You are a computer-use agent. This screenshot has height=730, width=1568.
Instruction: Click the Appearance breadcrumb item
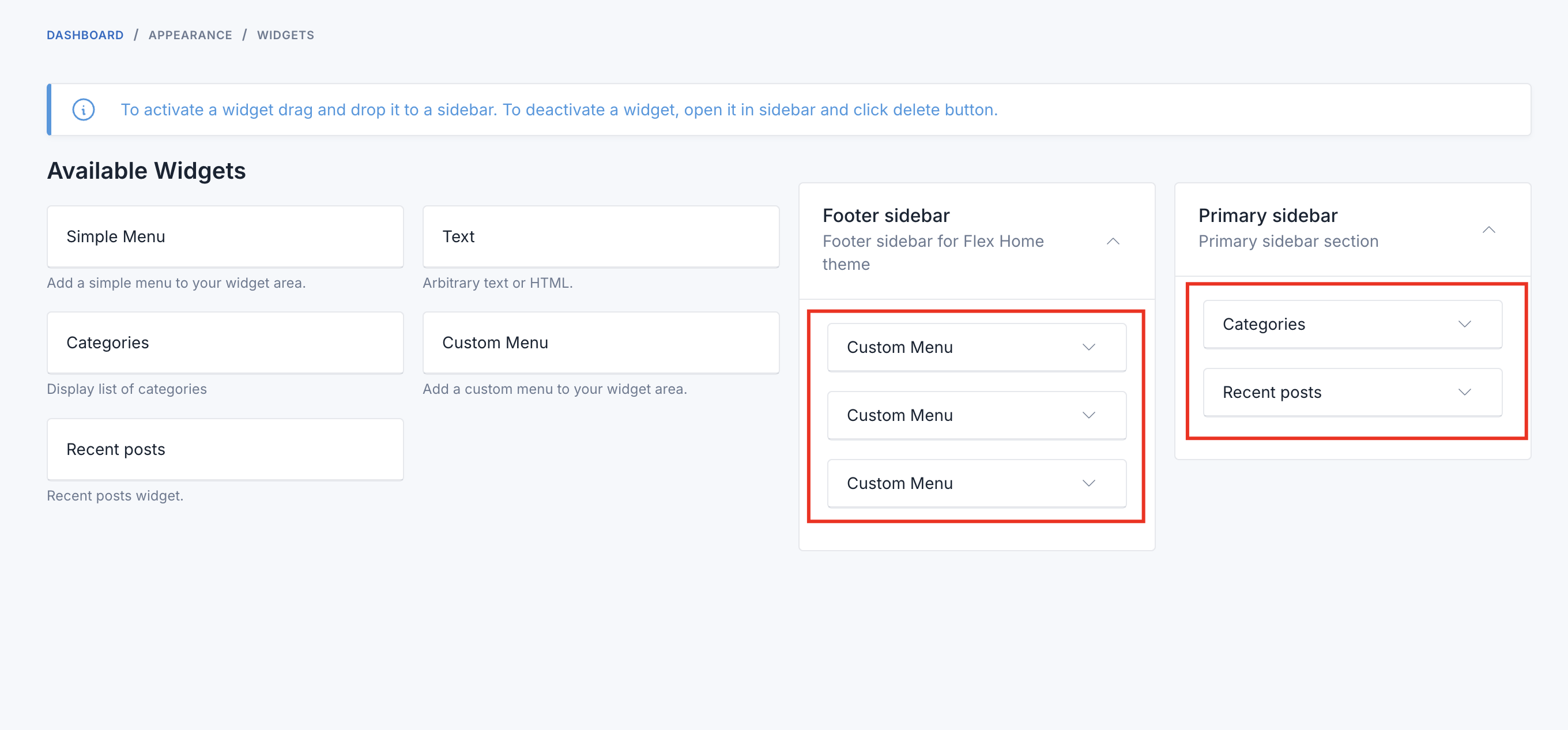(190, 35)
